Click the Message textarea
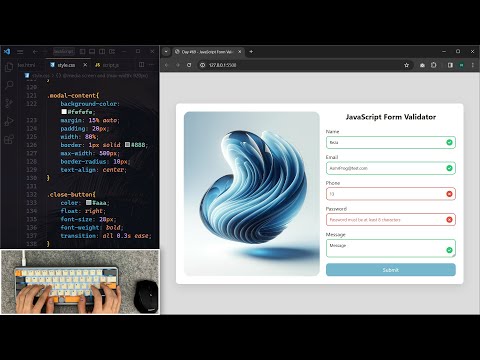 click(391, 248)
